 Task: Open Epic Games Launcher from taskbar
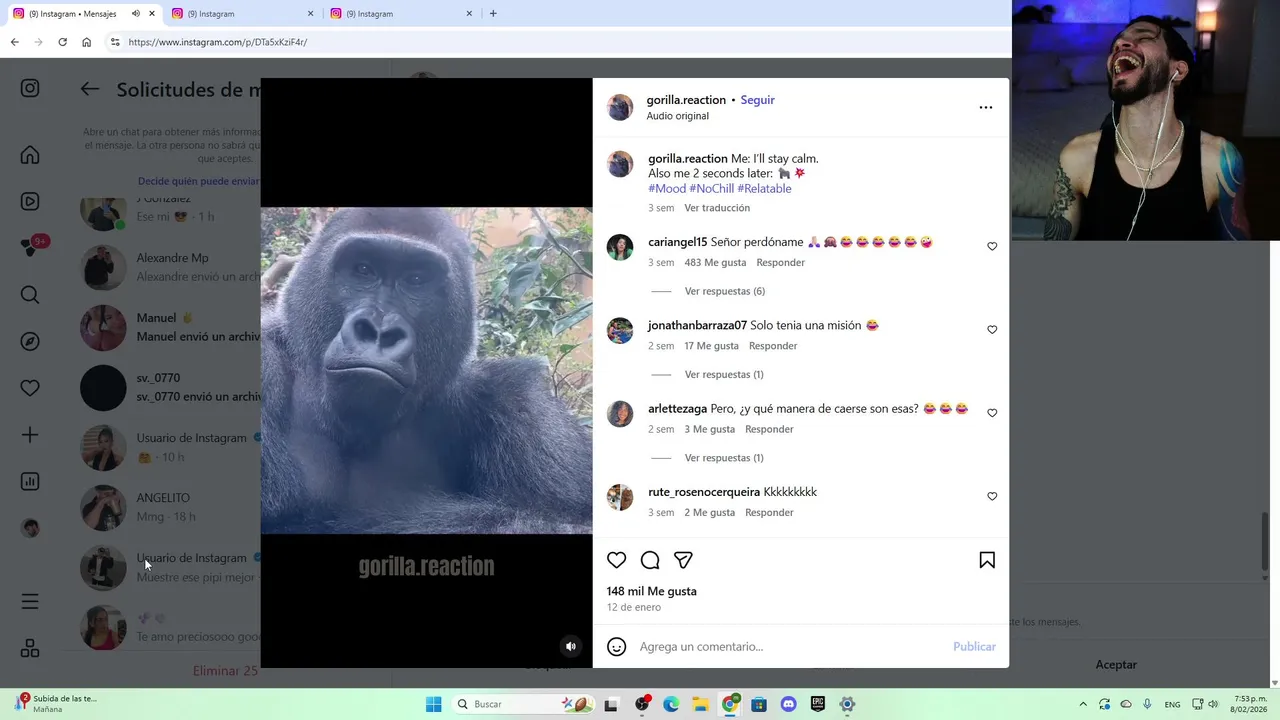[817, 704]
